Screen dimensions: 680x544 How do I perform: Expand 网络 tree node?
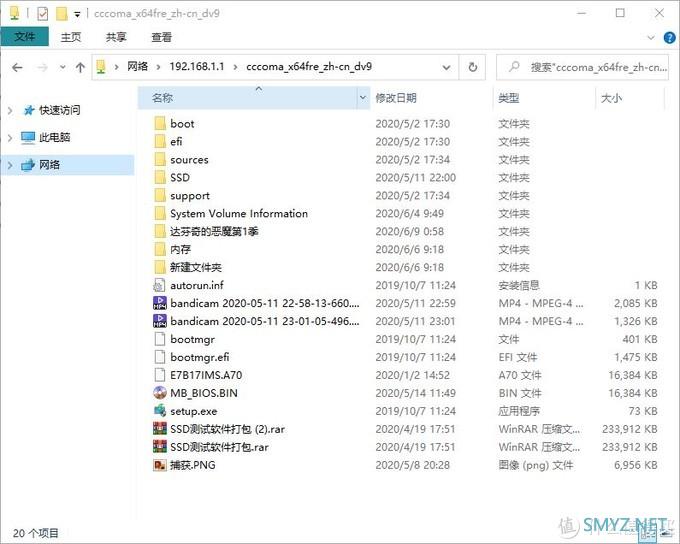pyautogui.click(x=10, y=165)
